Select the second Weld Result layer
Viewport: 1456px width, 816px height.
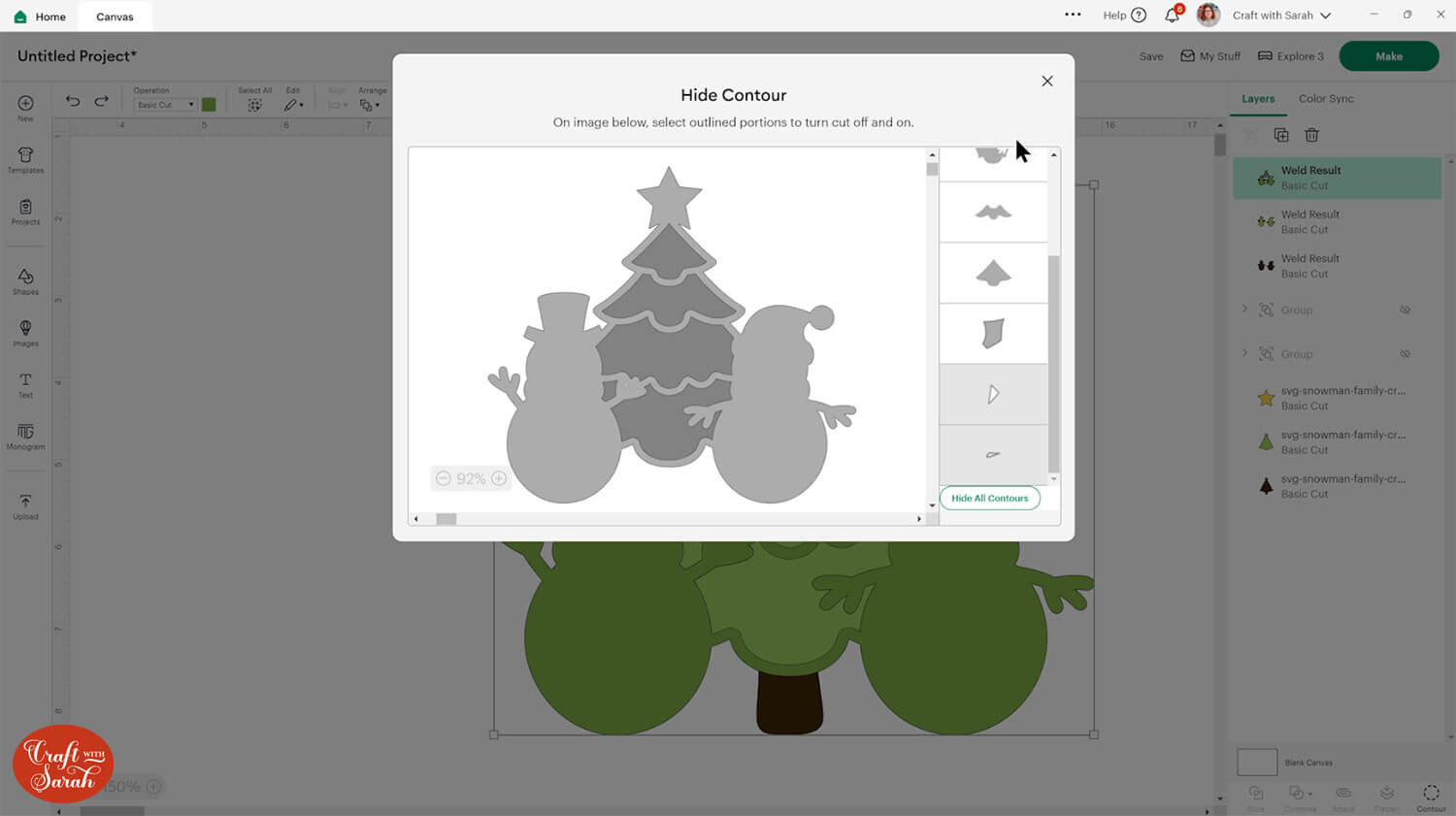(x=1337, y=222)
